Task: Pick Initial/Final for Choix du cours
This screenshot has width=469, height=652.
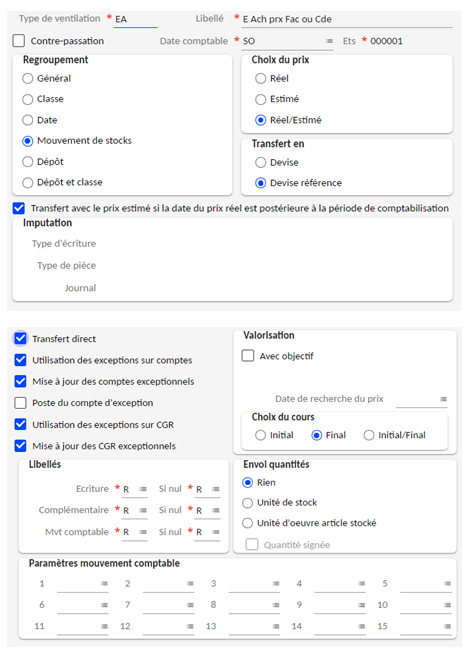Action: point(369,435)
